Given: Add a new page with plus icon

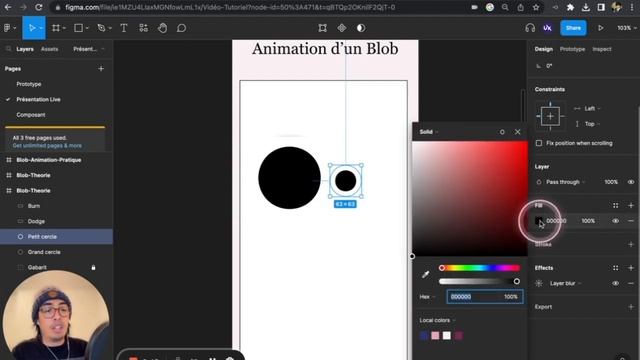Looking at the screenshot, I should [x=101, y=69].
